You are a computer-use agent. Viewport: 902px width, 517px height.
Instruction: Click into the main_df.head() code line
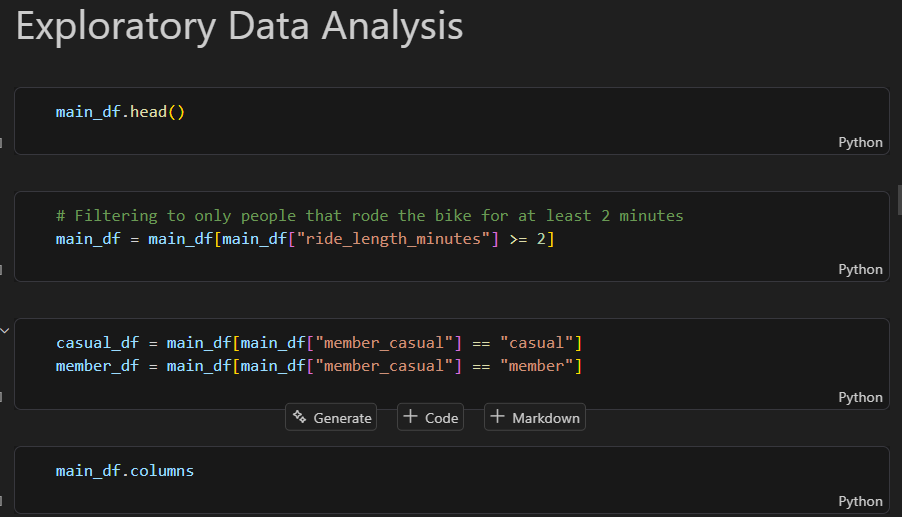coord(120,112)
